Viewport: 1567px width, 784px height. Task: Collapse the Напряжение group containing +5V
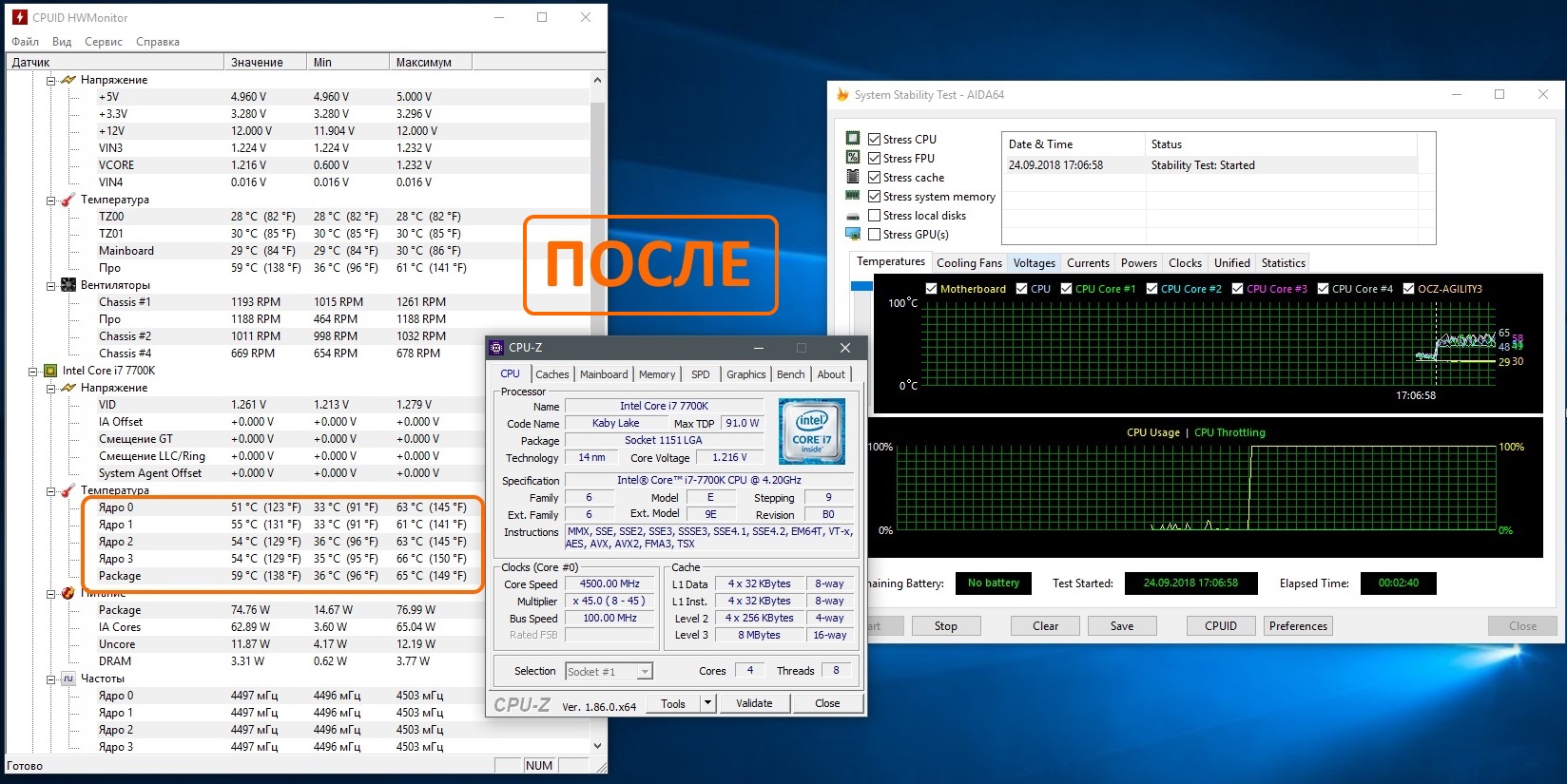pyautogui.click(x=50, y=80)
